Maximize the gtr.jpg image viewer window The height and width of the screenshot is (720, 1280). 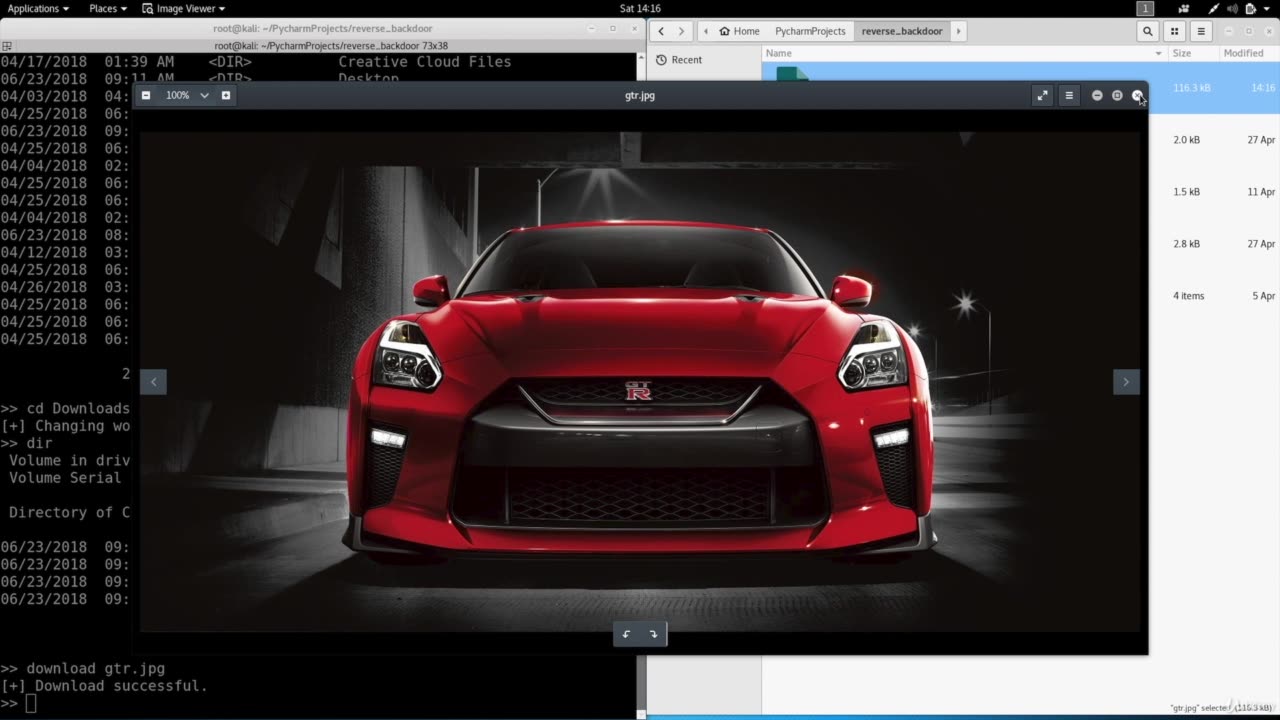click(x=1117, y=95)
